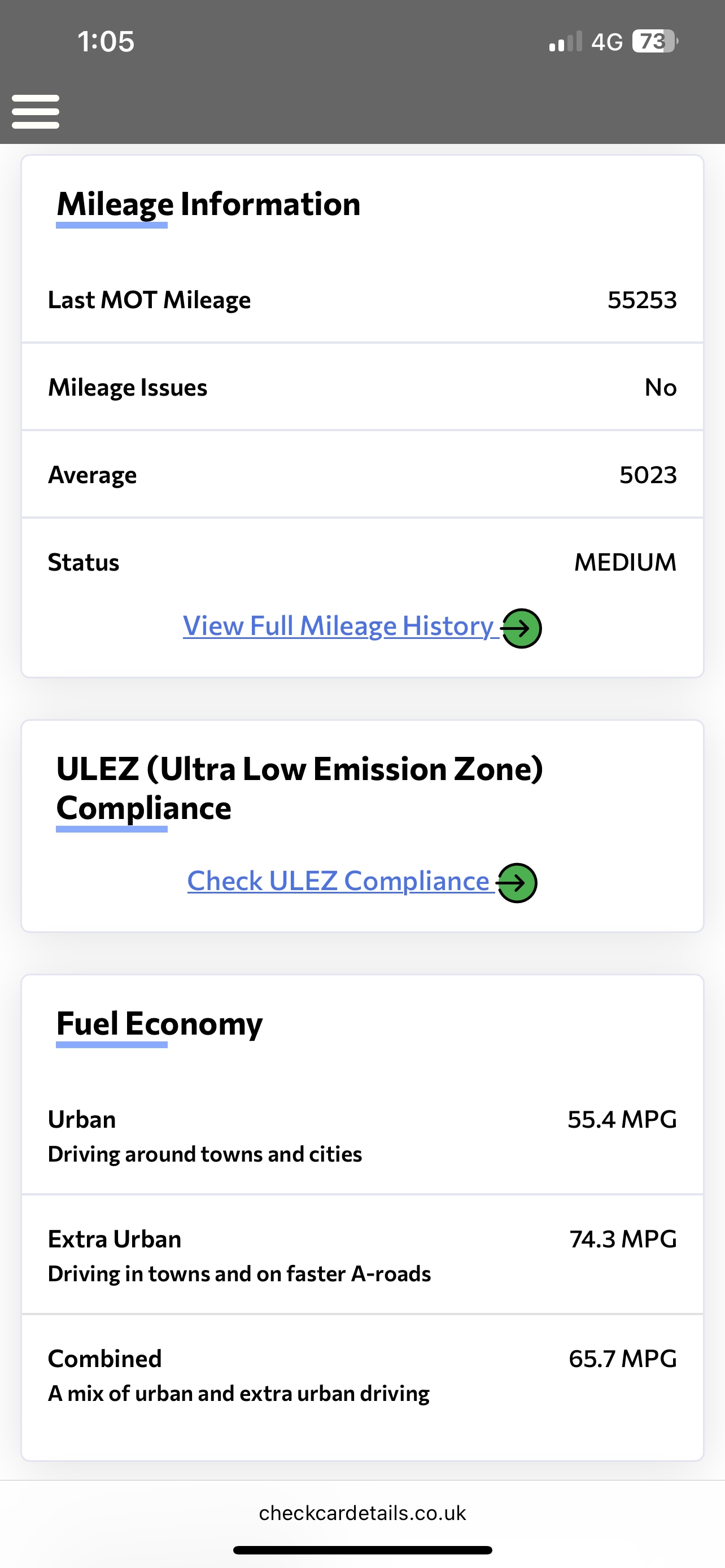Click the green arrow beside Mileage History
The image size is (725, 1568).
click(x=521, y=628)
